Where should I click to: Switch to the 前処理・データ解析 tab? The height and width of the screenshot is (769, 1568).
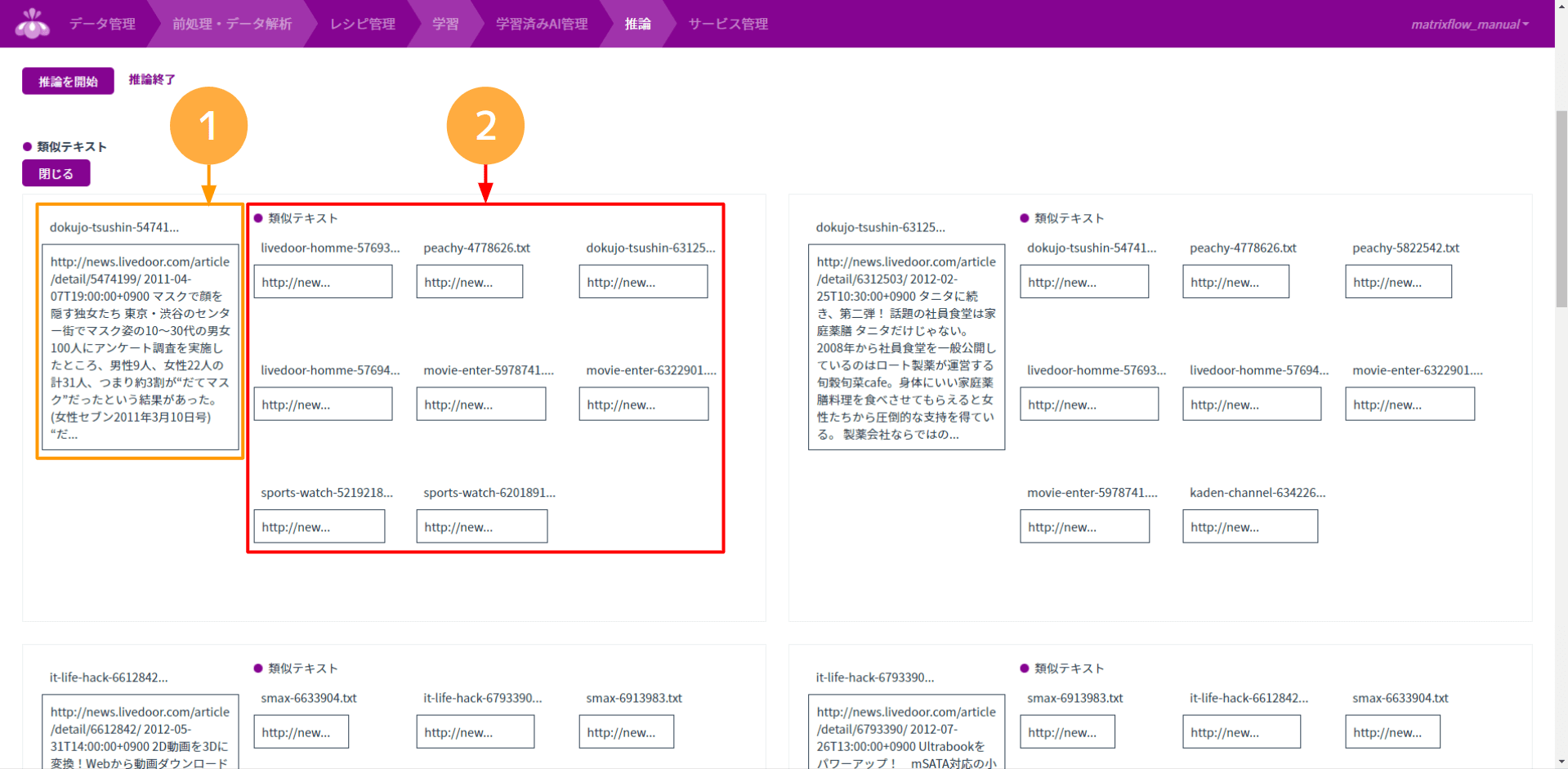pyautogui.click(x=231, y=24)
